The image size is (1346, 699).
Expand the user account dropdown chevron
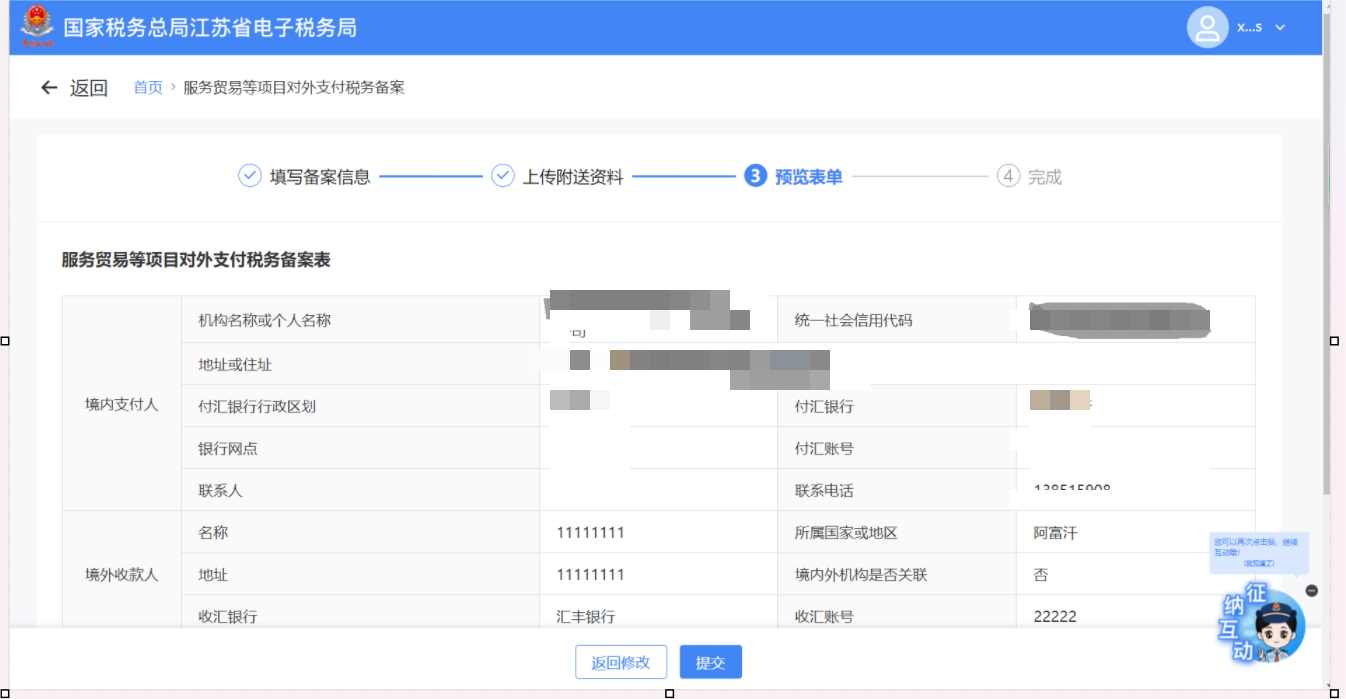point(1280,27)
